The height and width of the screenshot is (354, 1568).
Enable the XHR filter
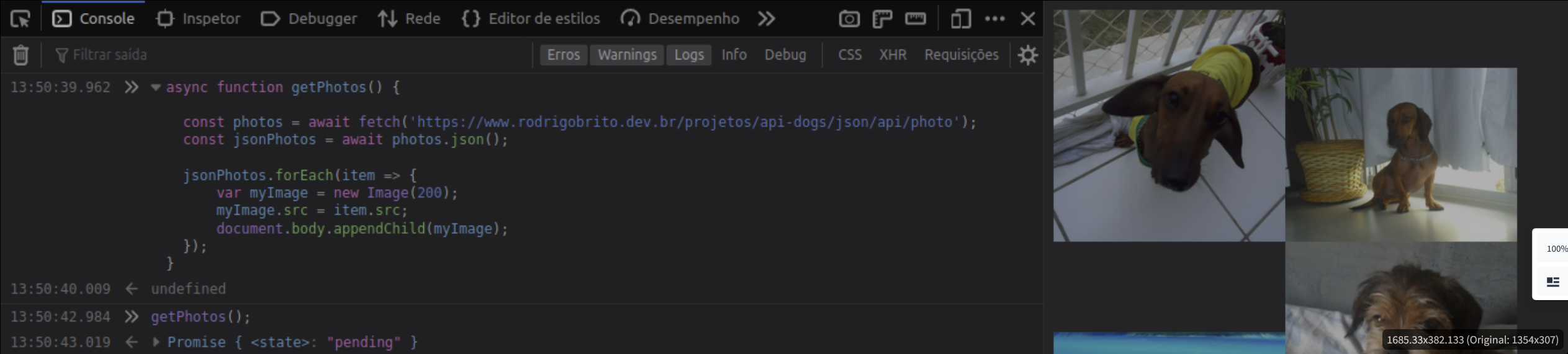click(x=892, y=55)
